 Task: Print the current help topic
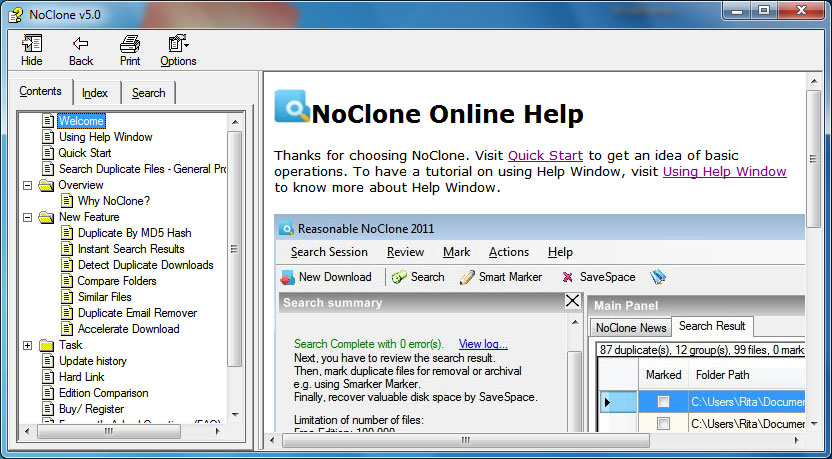click(x=130, y=51)
